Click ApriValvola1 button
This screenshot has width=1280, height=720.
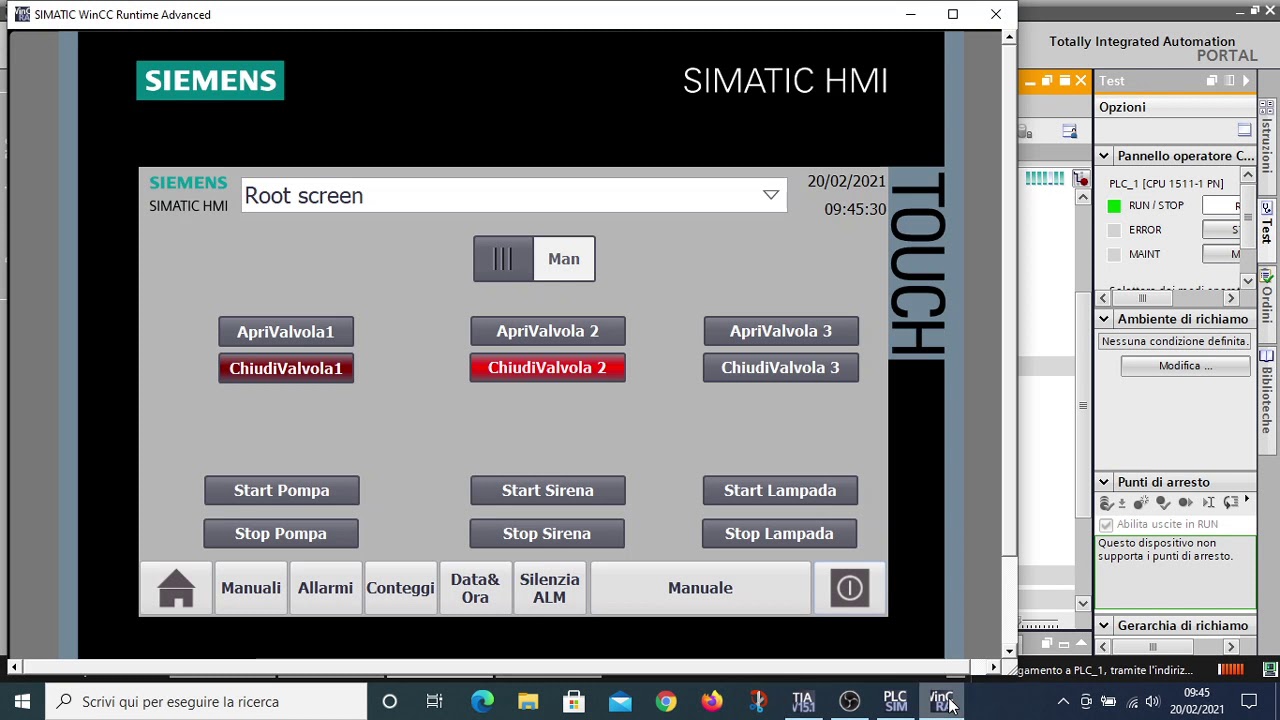click(286, 331)
